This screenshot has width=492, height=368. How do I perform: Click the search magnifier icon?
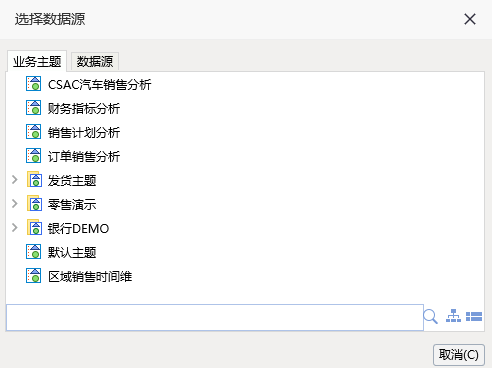coord(430,316)
